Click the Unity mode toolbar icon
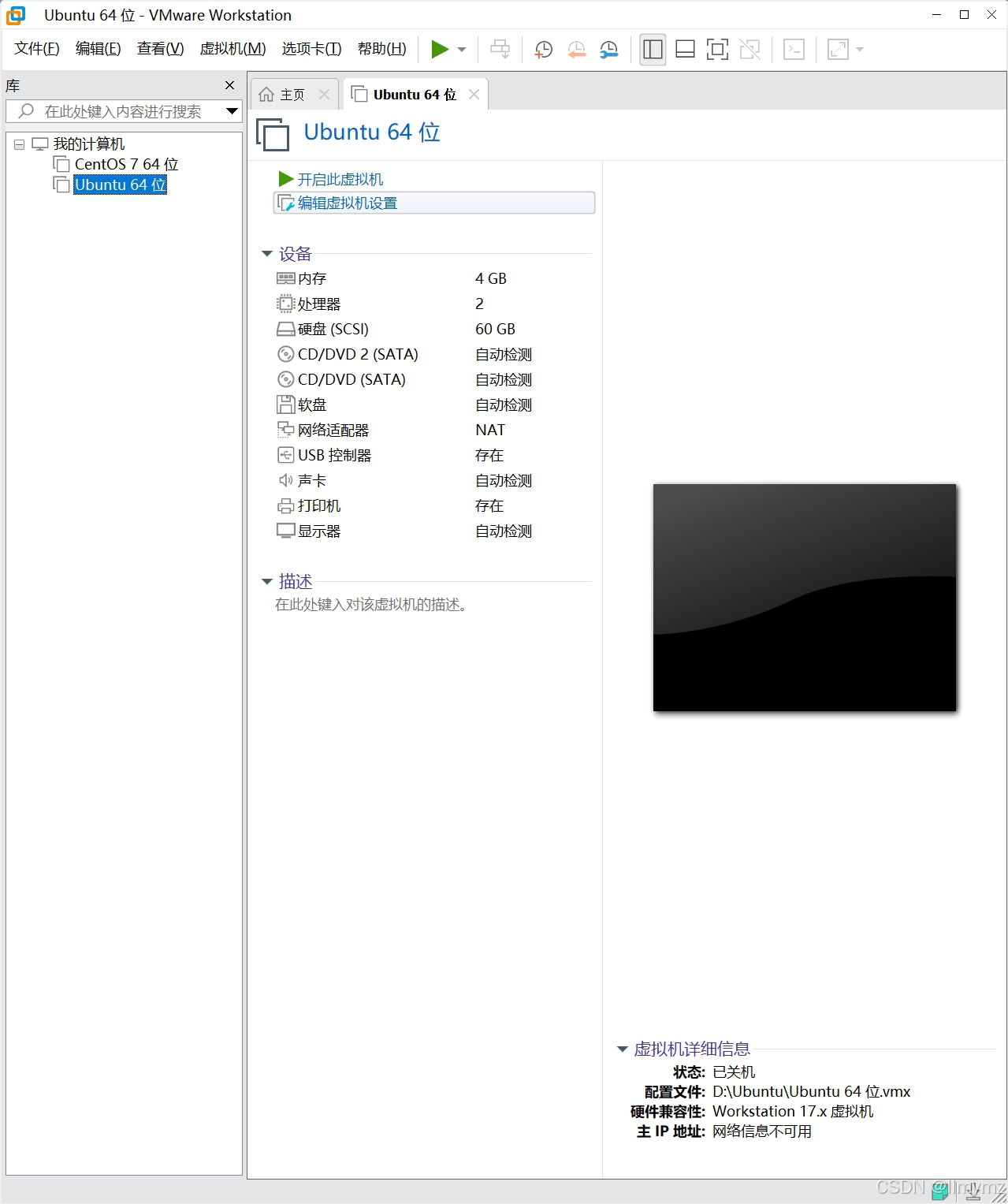Screen dimensions: 1008x1204 (x=749, y=50)
